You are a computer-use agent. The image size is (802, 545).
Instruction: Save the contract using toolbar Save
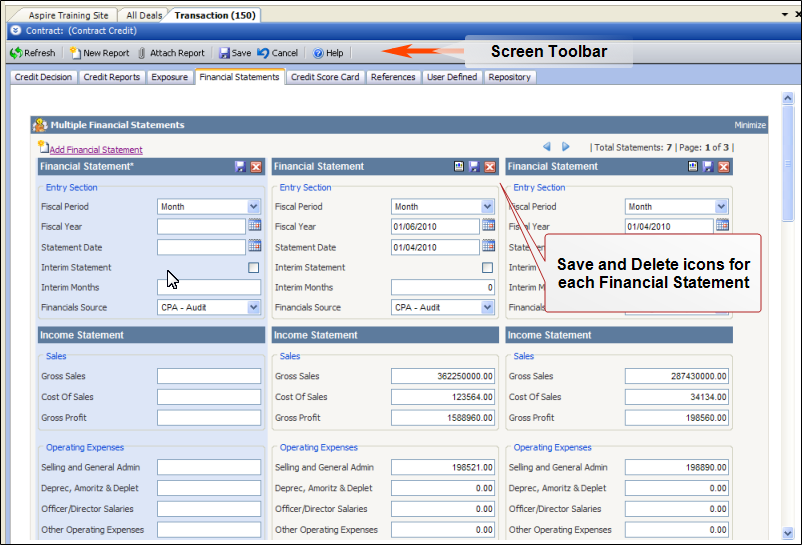(x=235, y=53)
